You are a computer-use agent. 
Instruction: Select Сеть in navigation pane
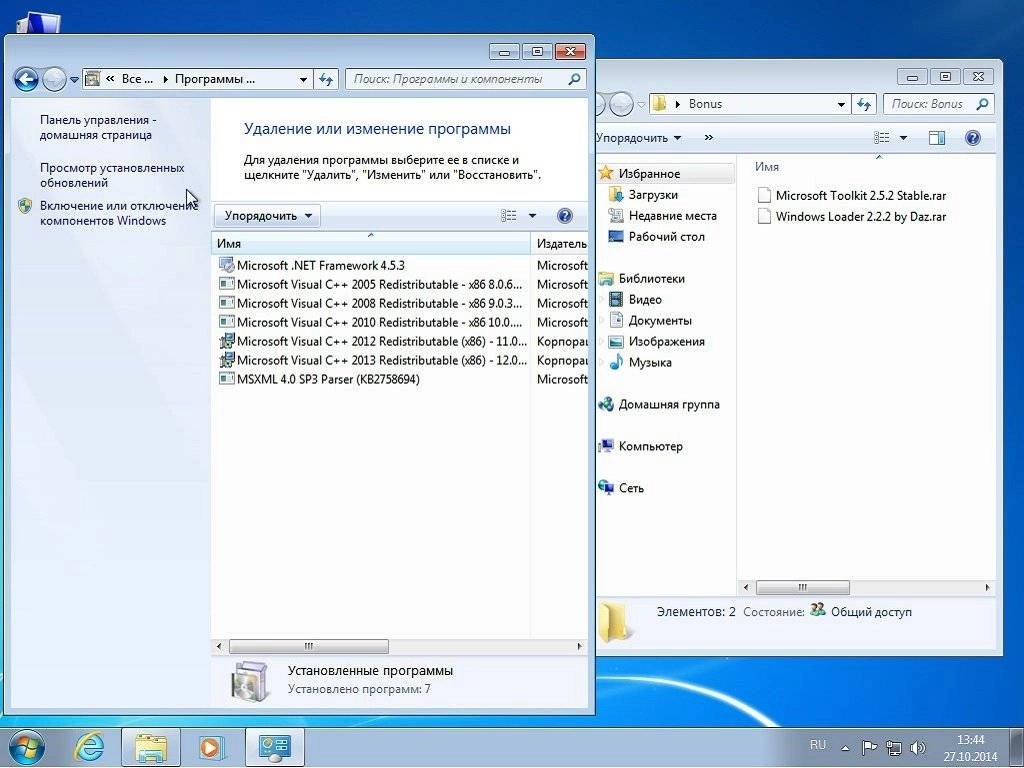point(631,488)
